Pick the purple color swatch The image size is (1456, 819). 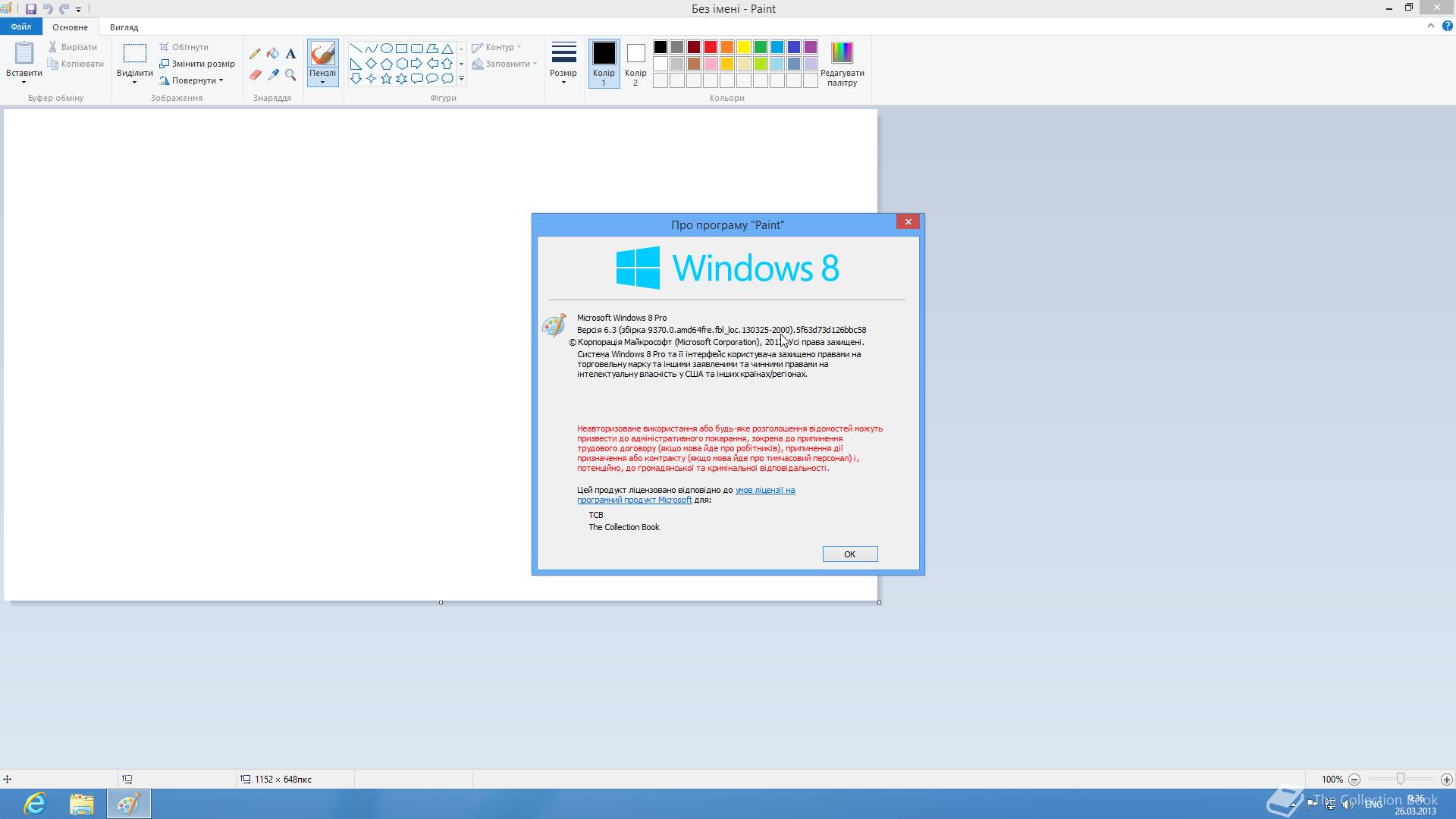(811, 47)
